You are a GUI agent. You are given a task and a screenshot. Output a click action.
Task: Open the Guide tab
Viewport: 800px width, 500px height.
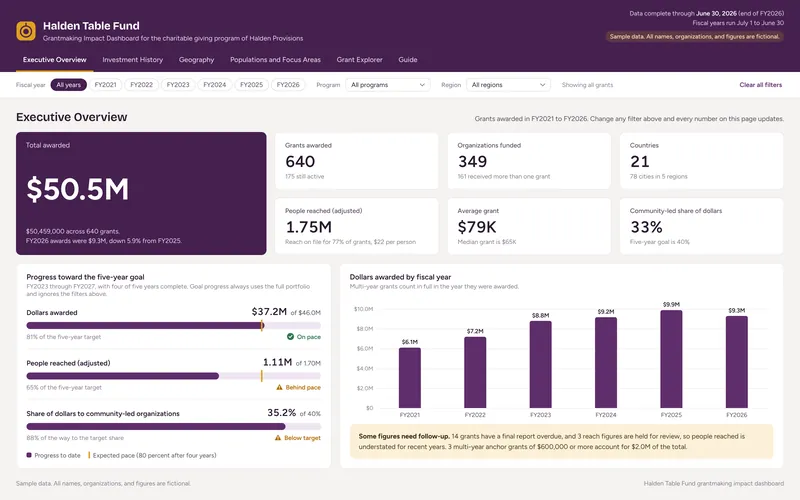[408, 60]
